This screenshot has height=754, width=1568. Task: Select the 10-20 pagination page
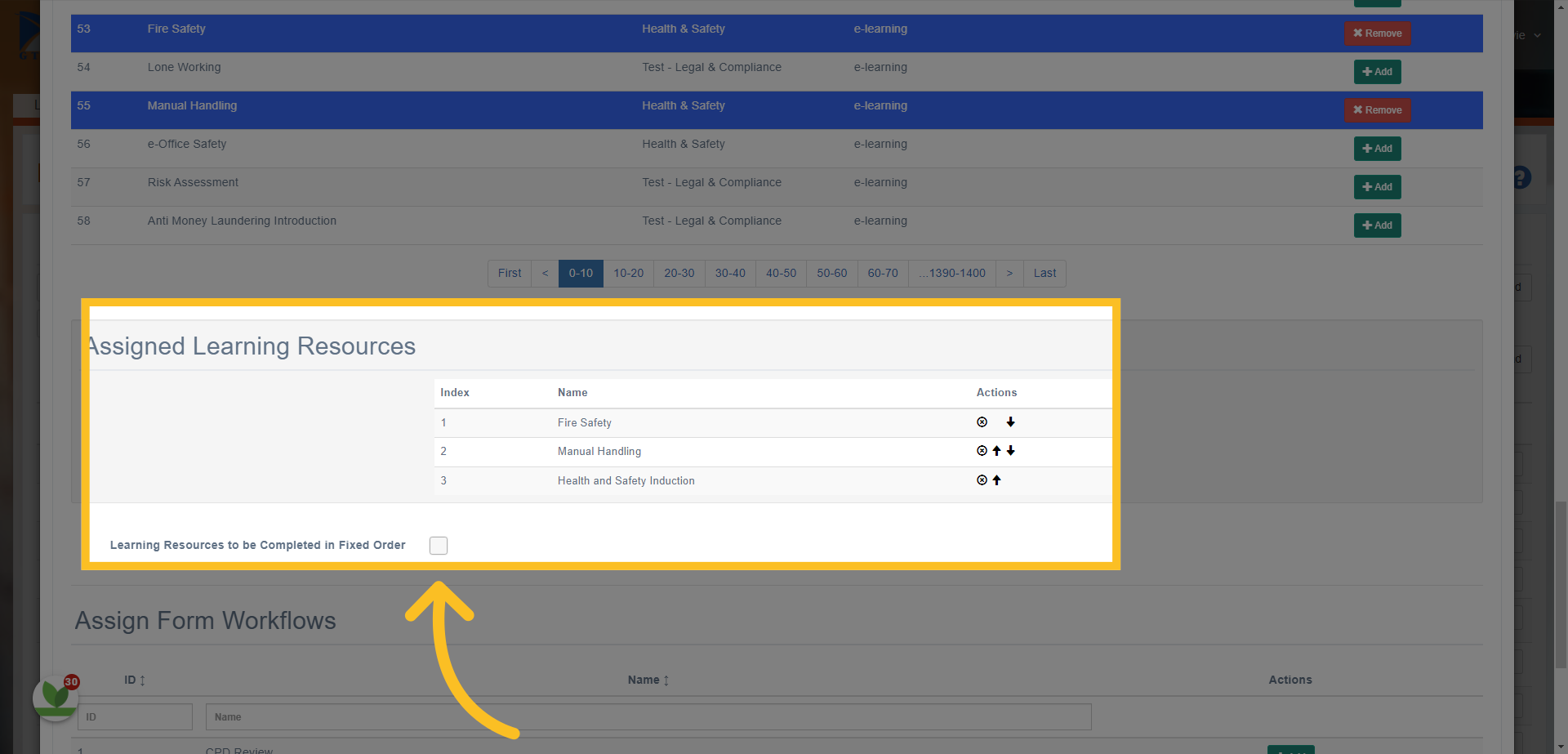(629, 274)
